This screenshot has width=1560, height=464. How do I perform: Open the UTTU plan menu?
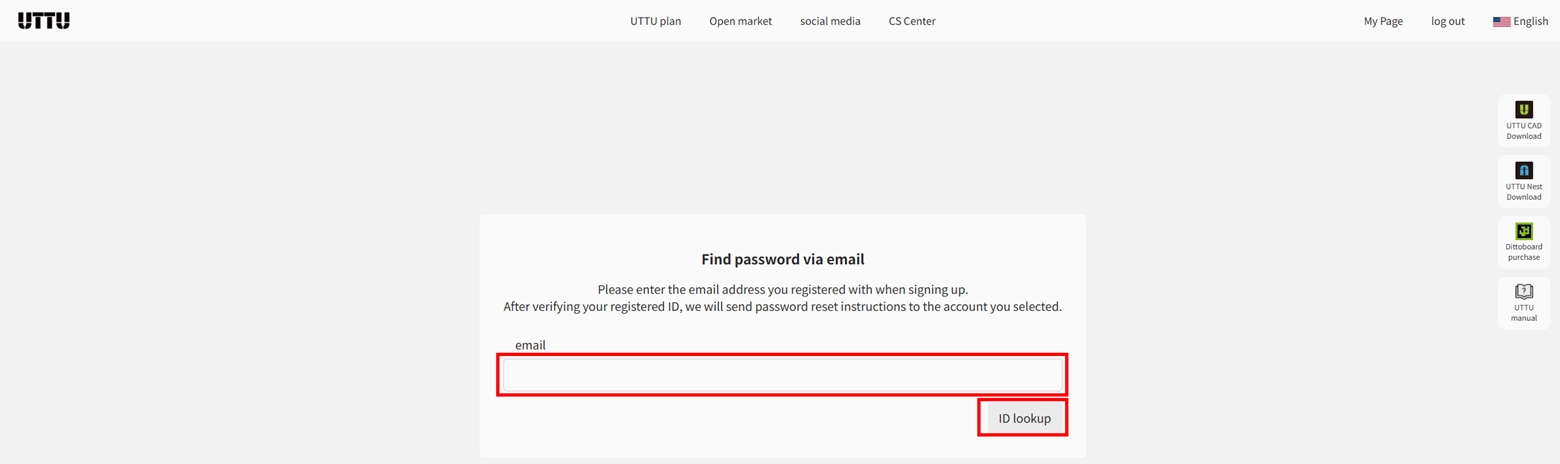tap(656, 21)
